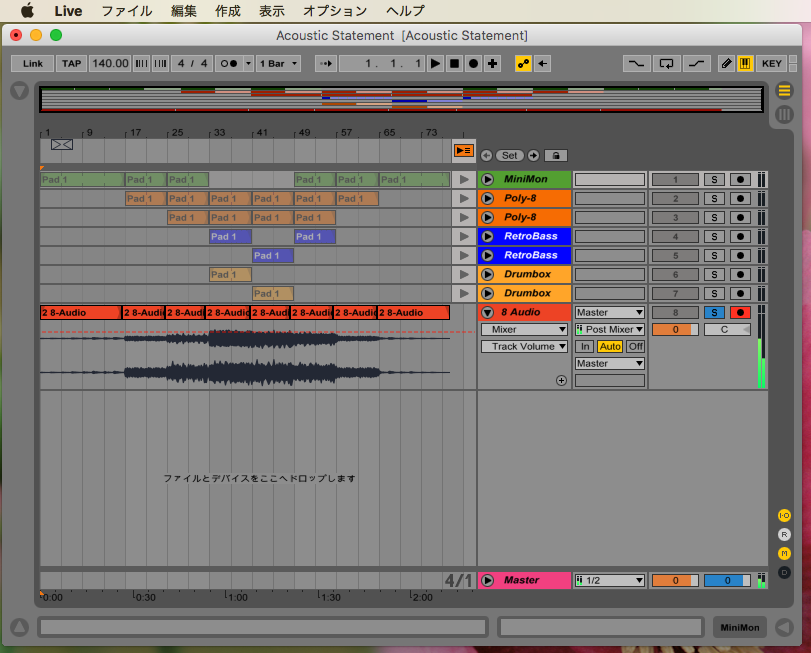Solo track 1 MiniMon
Image resolution: width=811 pixels, height=653 pixels.
[x=714, y=179]
